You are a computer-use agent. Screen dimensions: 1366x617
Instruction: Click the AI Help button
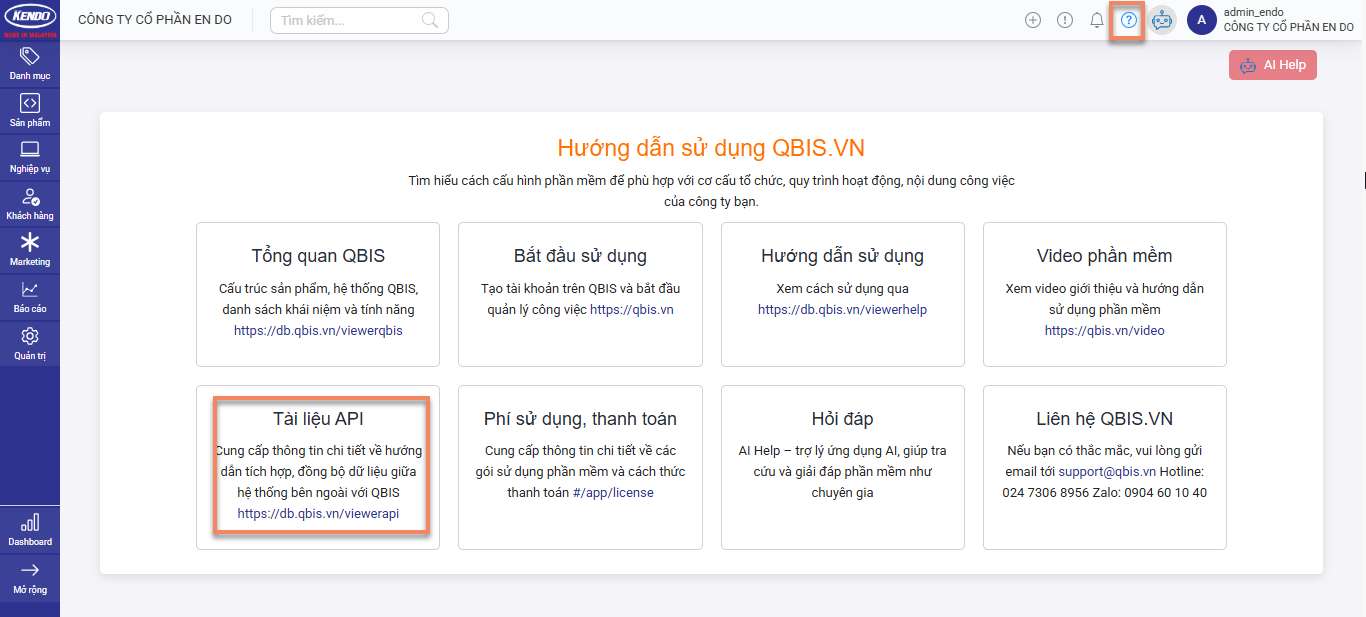[x=1273, y=65]
